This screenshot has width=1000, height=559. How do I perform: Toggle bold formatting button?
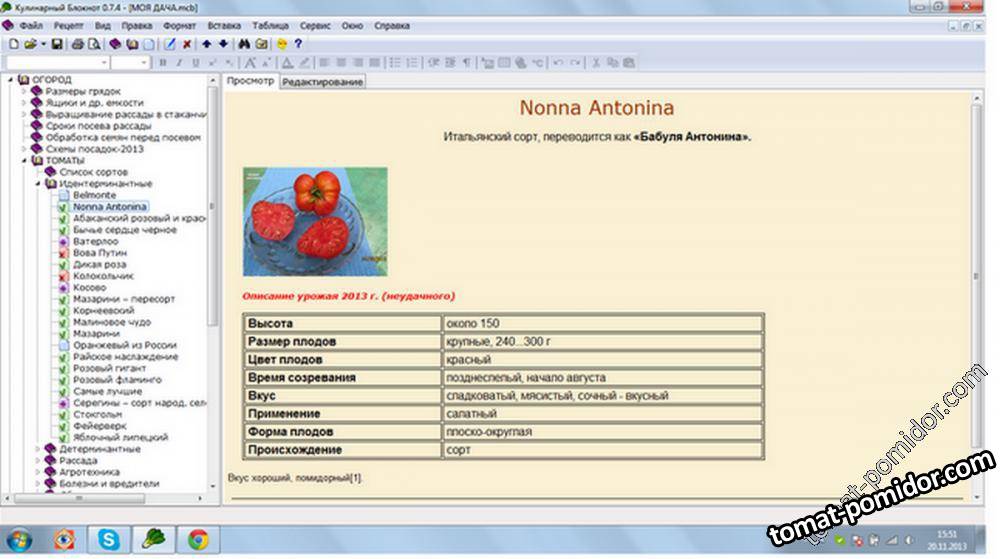[x=163, y=63]
